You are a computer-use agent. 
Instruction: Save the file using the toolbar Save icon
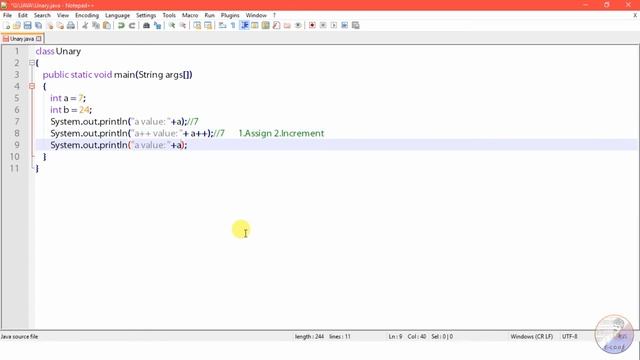[x=27, y=25]
